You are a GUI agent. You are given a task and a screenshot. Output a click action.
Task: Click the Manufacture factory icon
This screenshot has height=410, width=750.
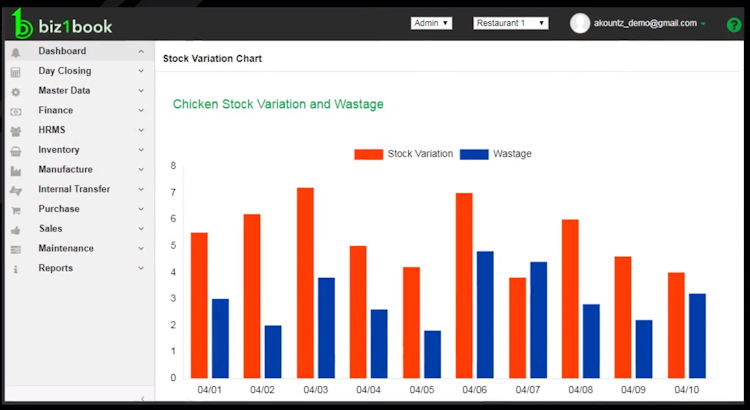click(x=16, y=171)
